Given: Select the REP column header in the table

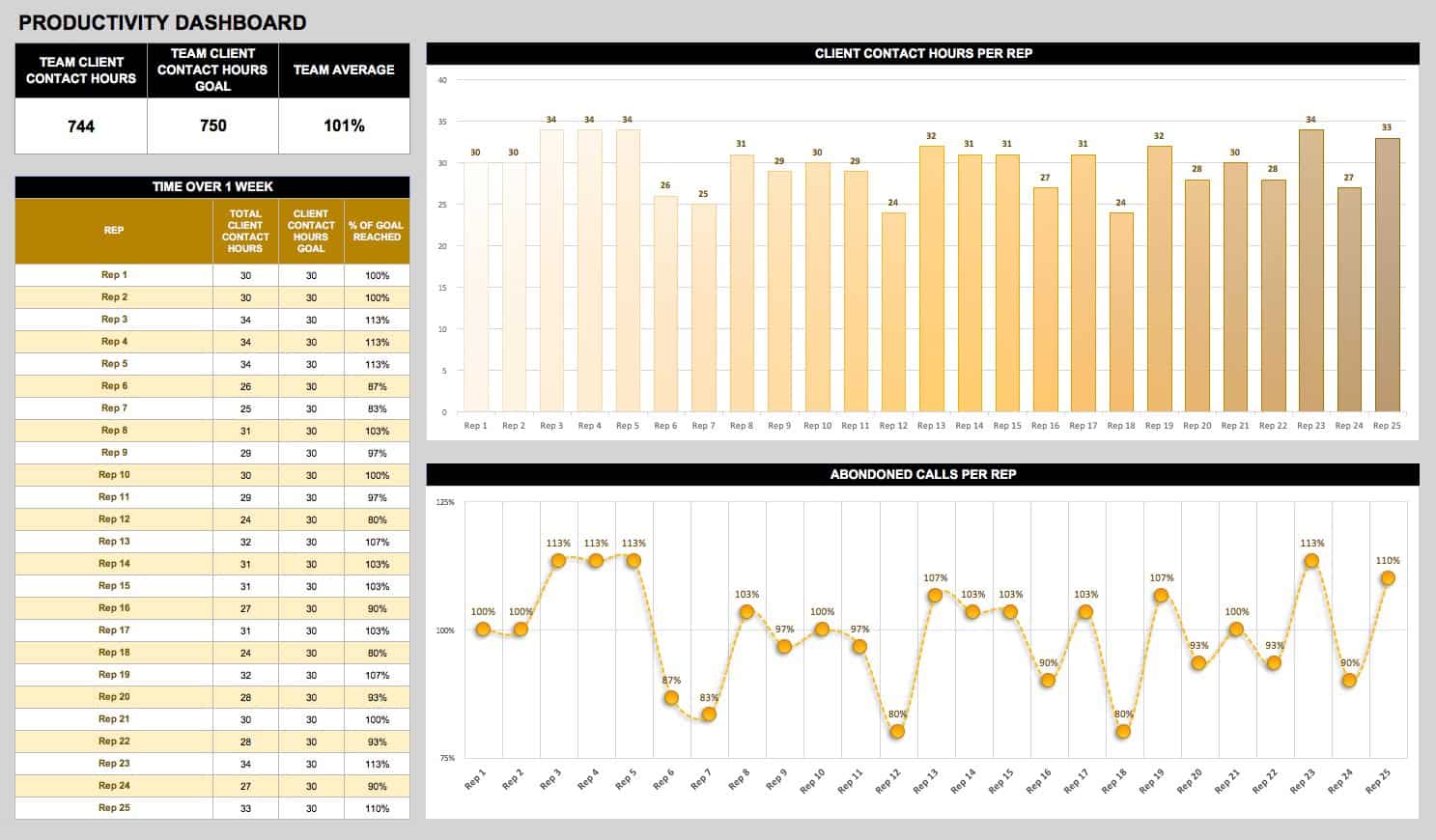Looking at the screenshot, I should (114, 231).
